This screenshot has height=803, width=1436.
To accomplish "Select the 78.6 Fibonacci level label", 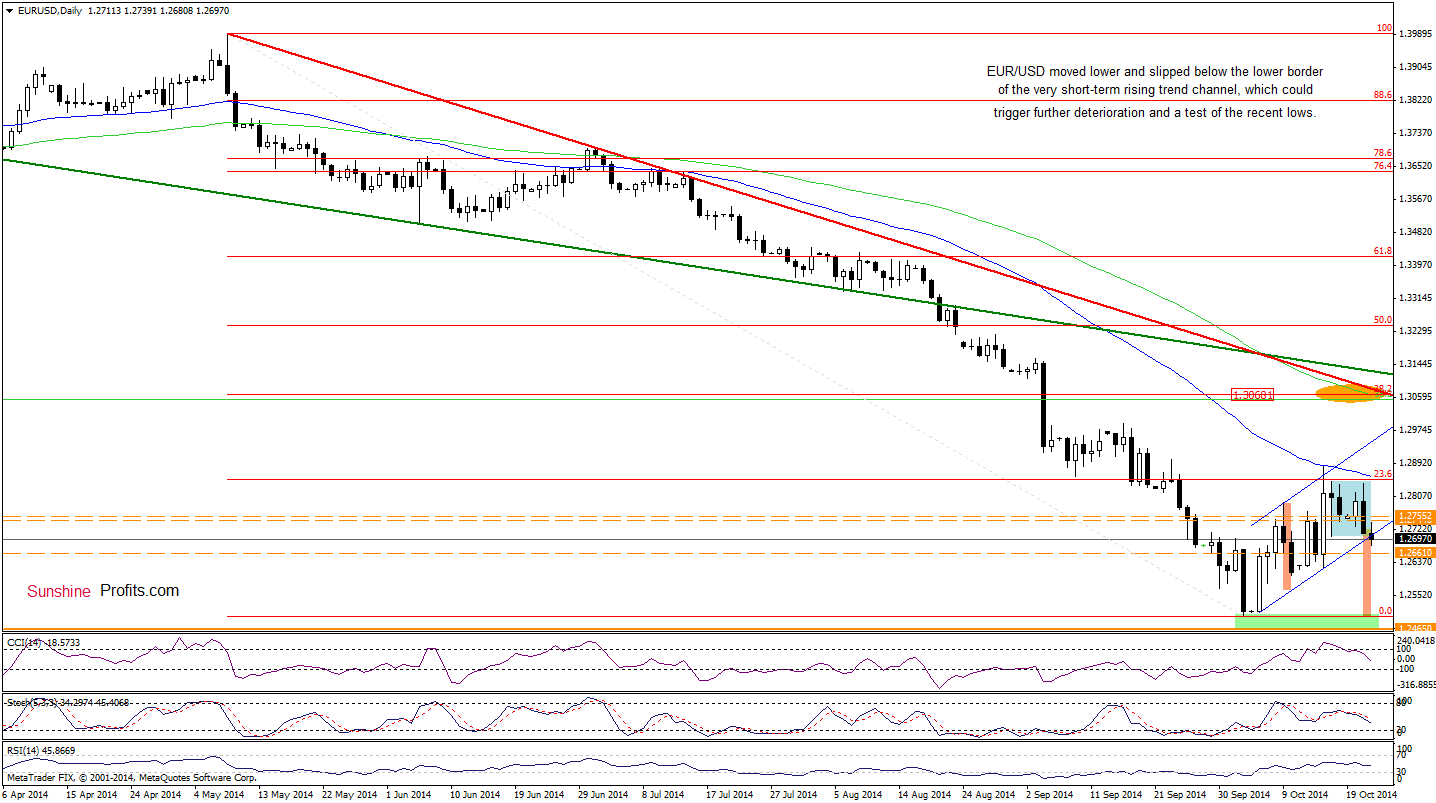I will [x=1383, y=153].
